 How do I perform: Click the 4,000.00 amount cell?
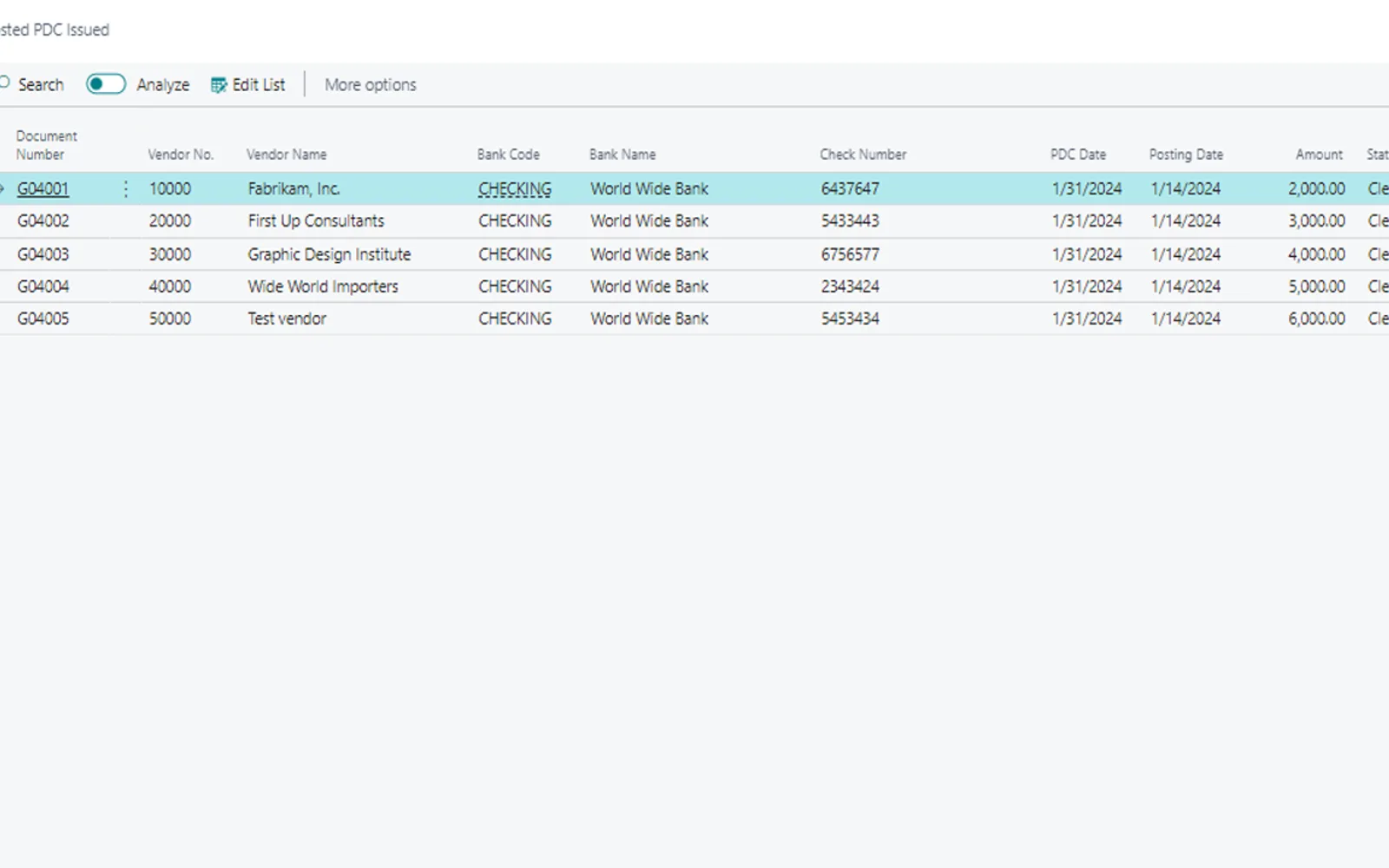tap(1317, 254)
